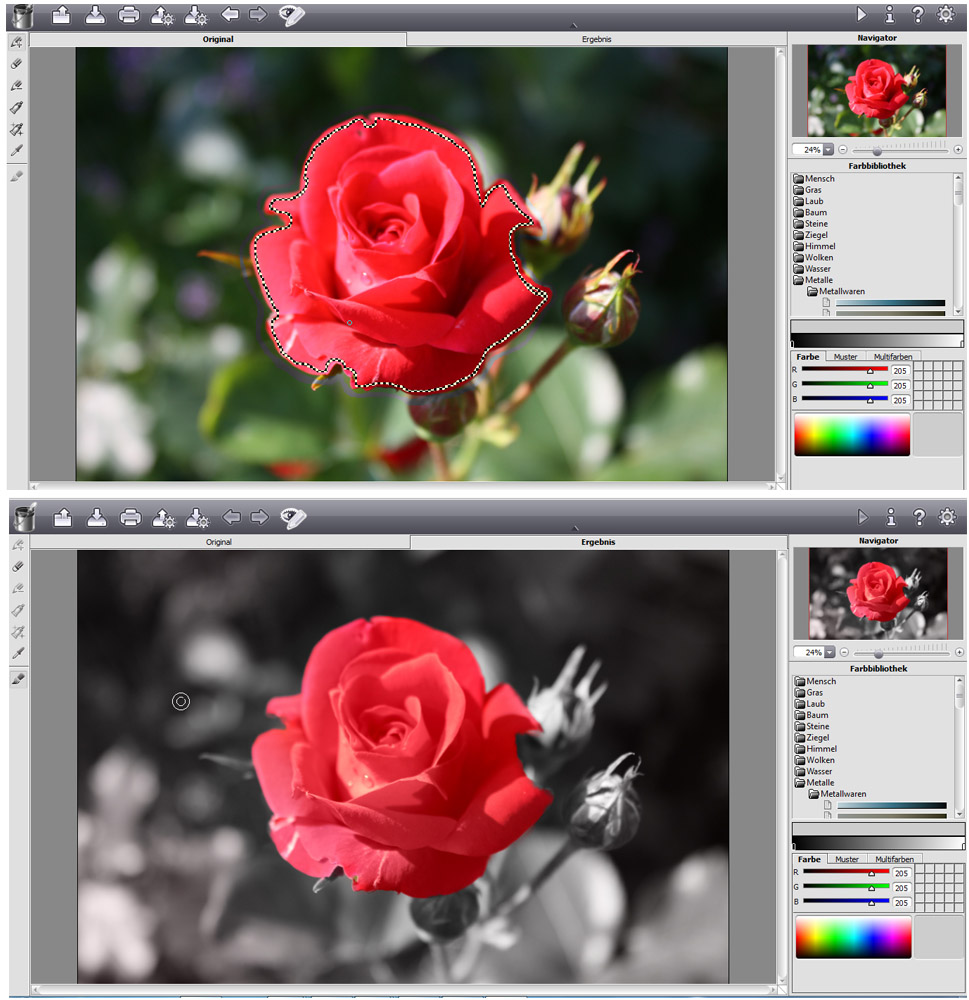Pick a color from lower window's spectrum
Screen dimensions: 969x1000
[x=853, y=938]
